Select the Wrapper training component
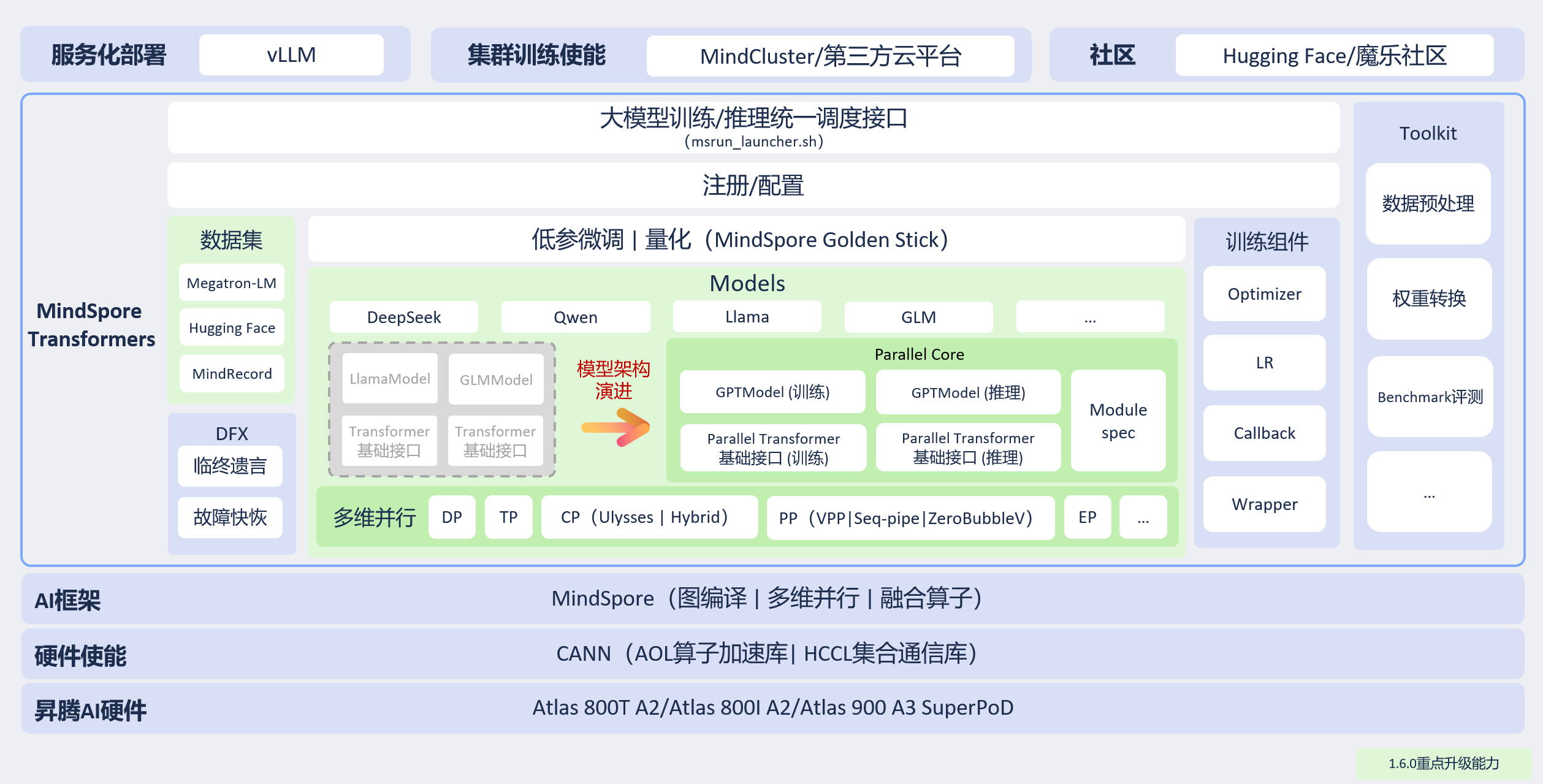 click(x=1264, y=504)
